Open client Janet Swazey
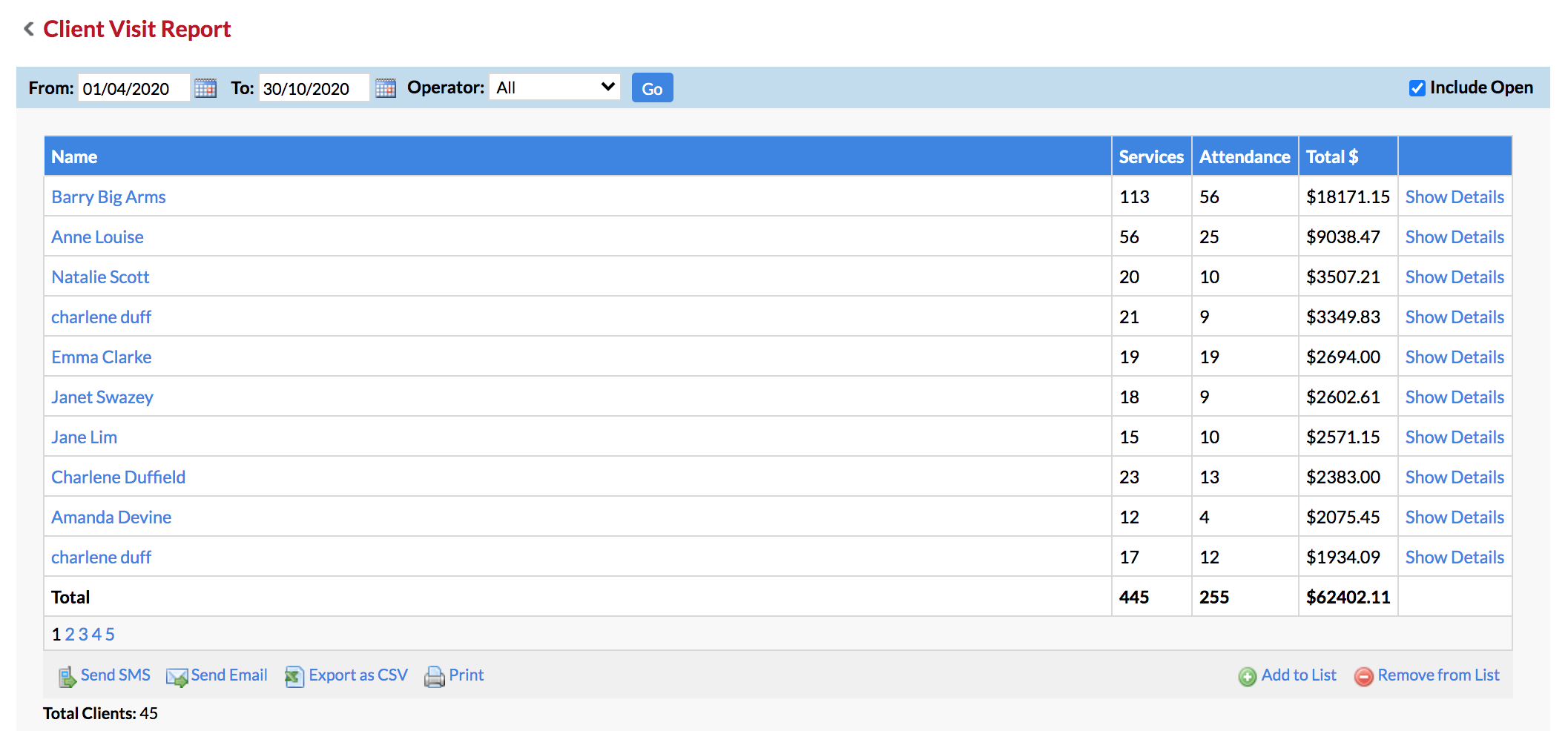 [x=102, y=397]
